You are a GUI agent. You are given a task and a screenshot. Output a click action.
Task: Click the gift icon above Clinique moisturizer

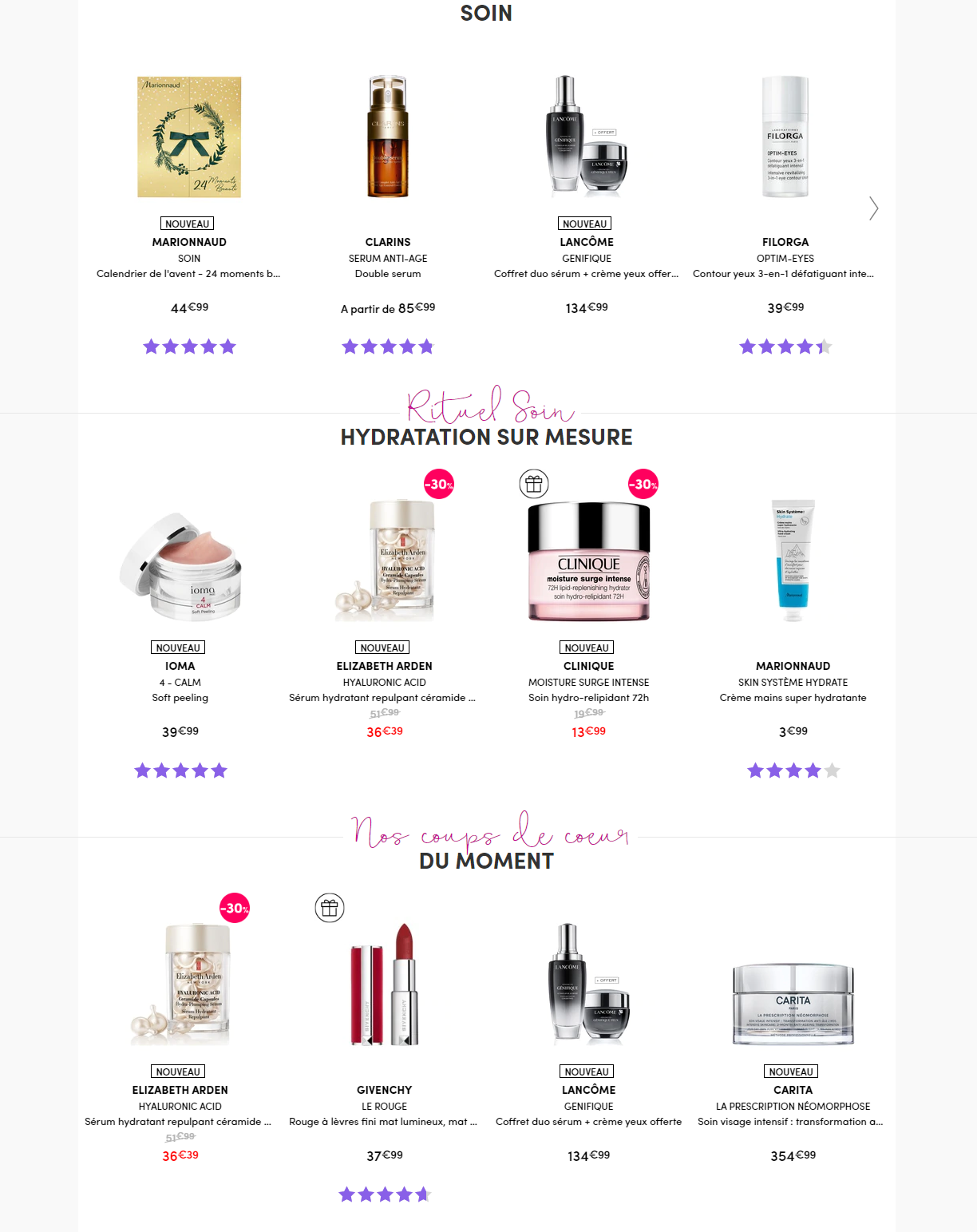pyautogui.click(x=534, y=484)
